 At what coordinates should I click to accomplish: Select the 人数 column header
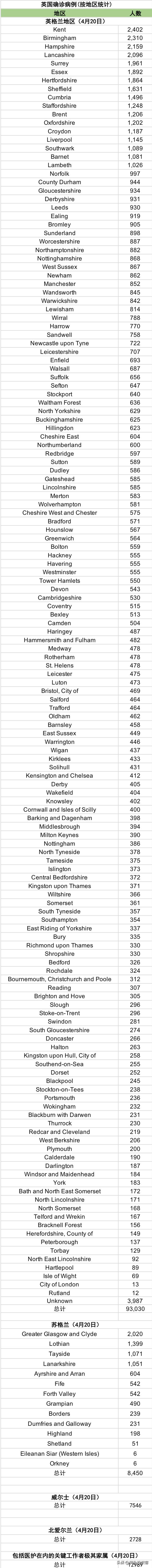[135, 13]
